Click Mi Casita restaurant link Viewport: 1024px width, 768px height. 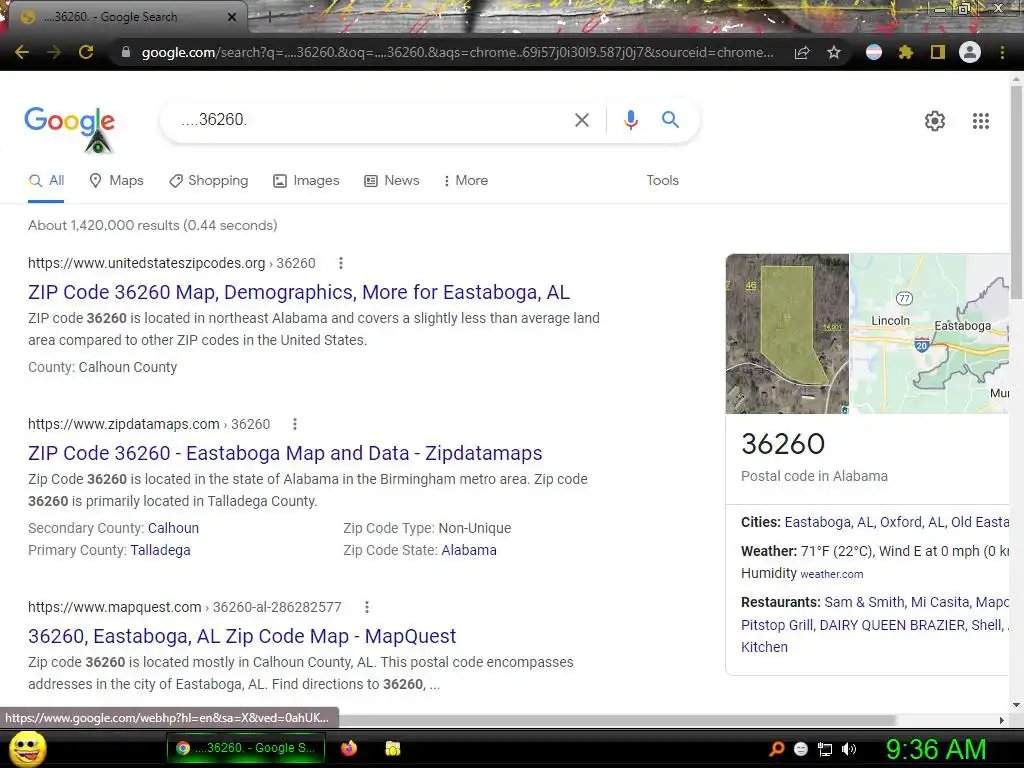940,602
